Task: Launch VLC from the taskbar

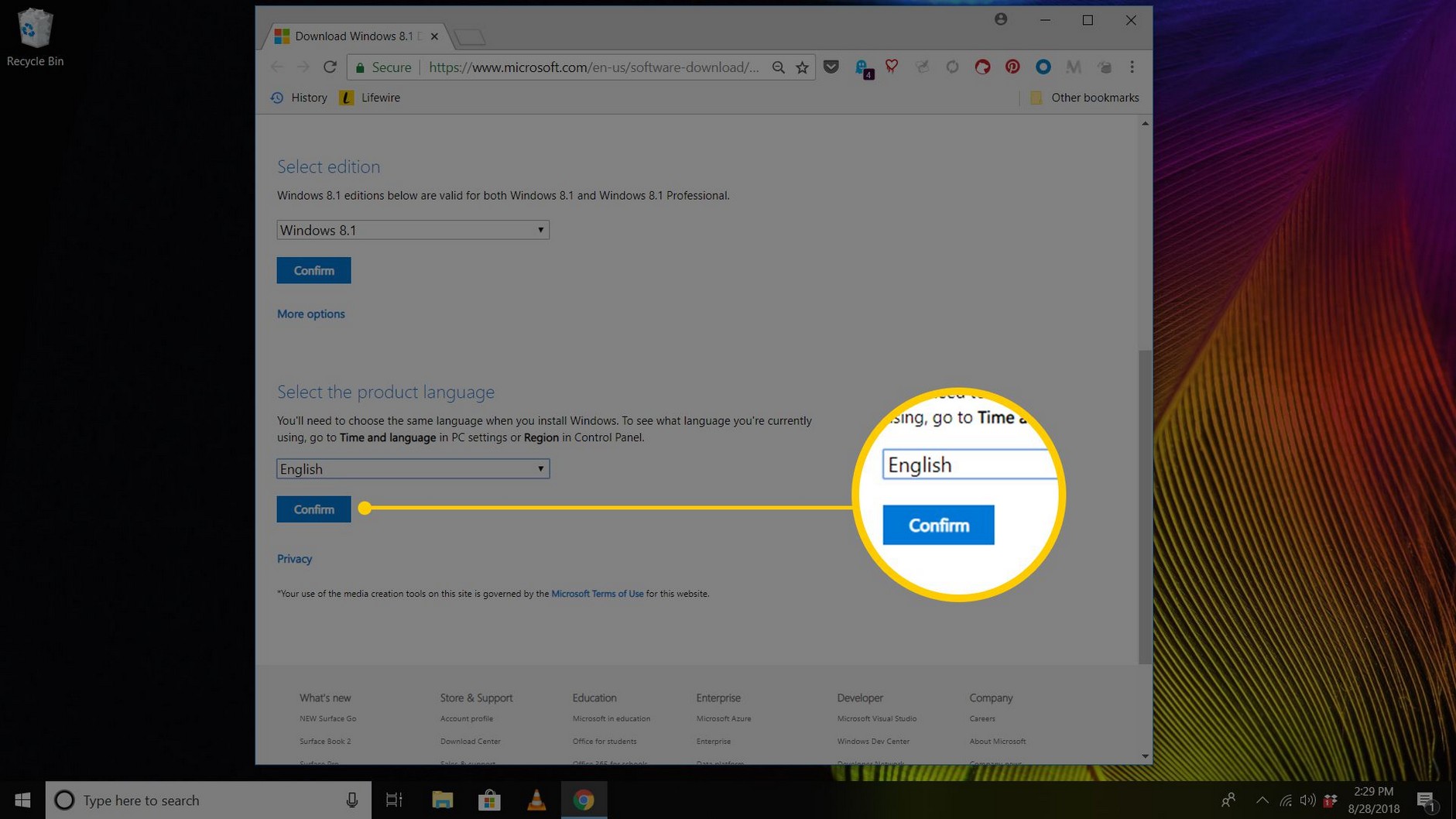Action: coord(536,800)
